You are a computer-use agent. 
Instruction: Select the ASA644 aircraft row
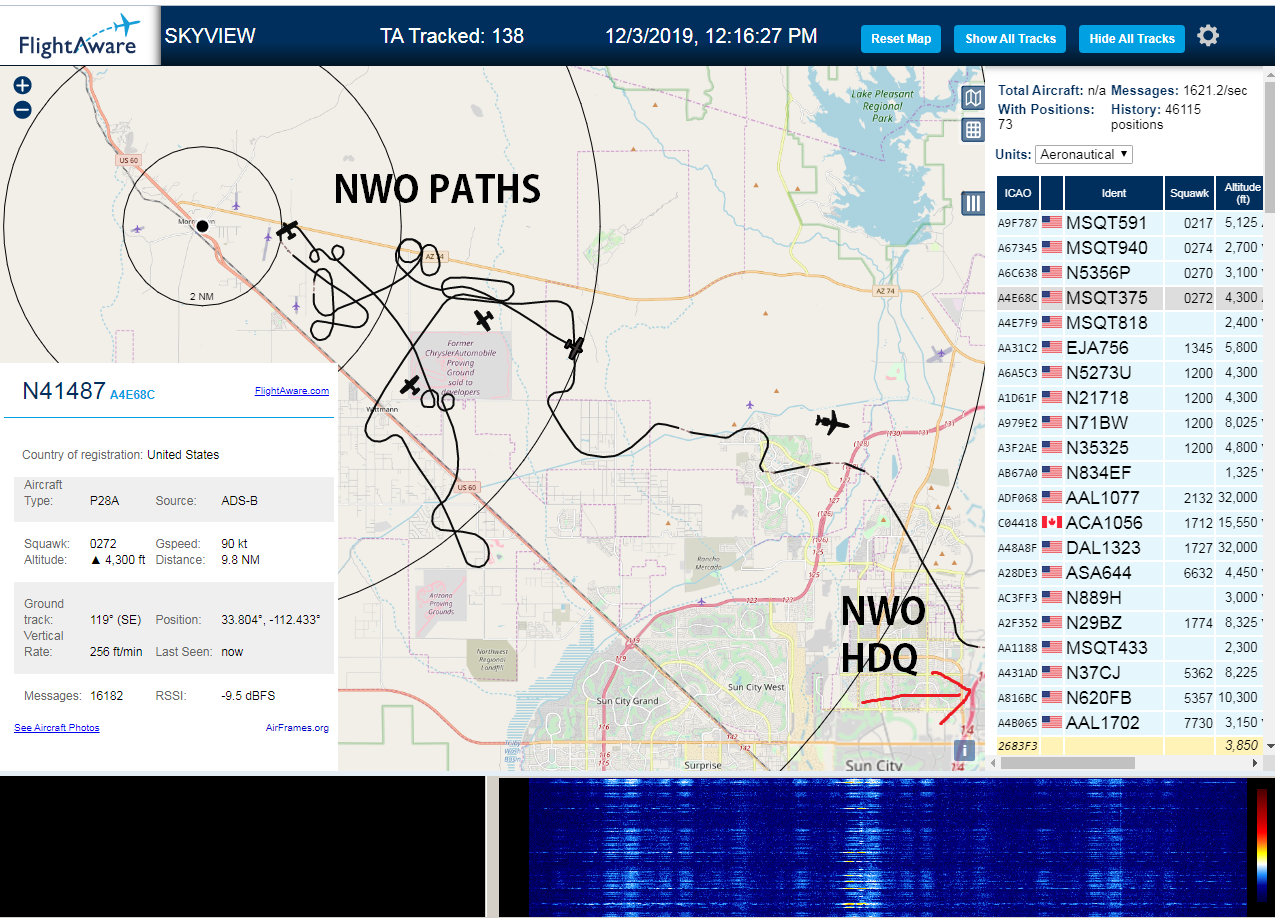1130,573
